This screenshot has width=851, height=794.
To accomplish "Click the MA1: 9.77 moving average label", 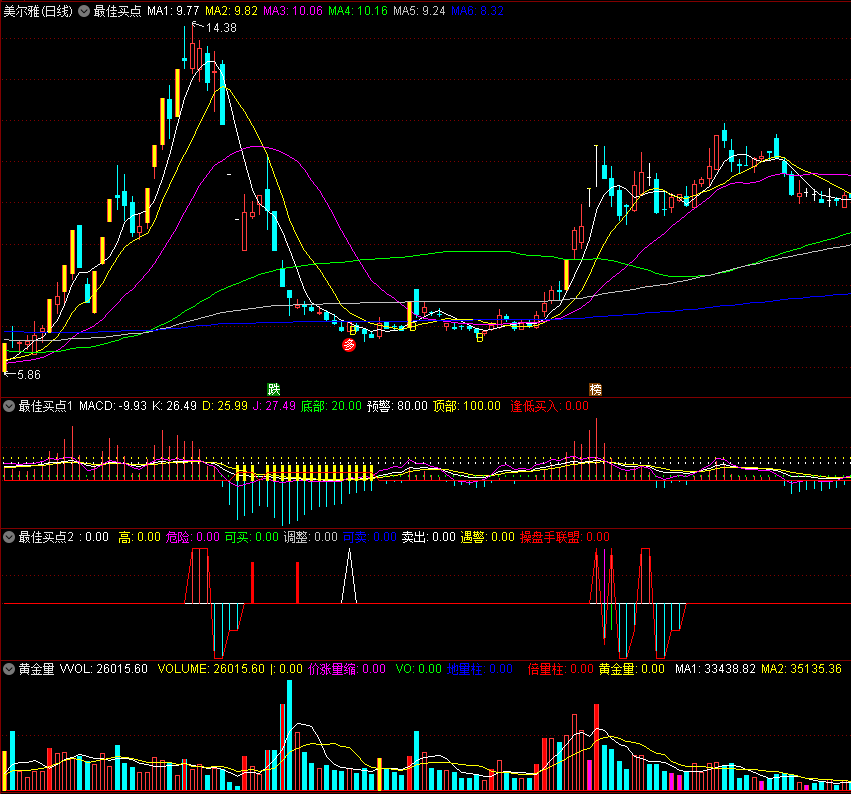I will 173,11.
